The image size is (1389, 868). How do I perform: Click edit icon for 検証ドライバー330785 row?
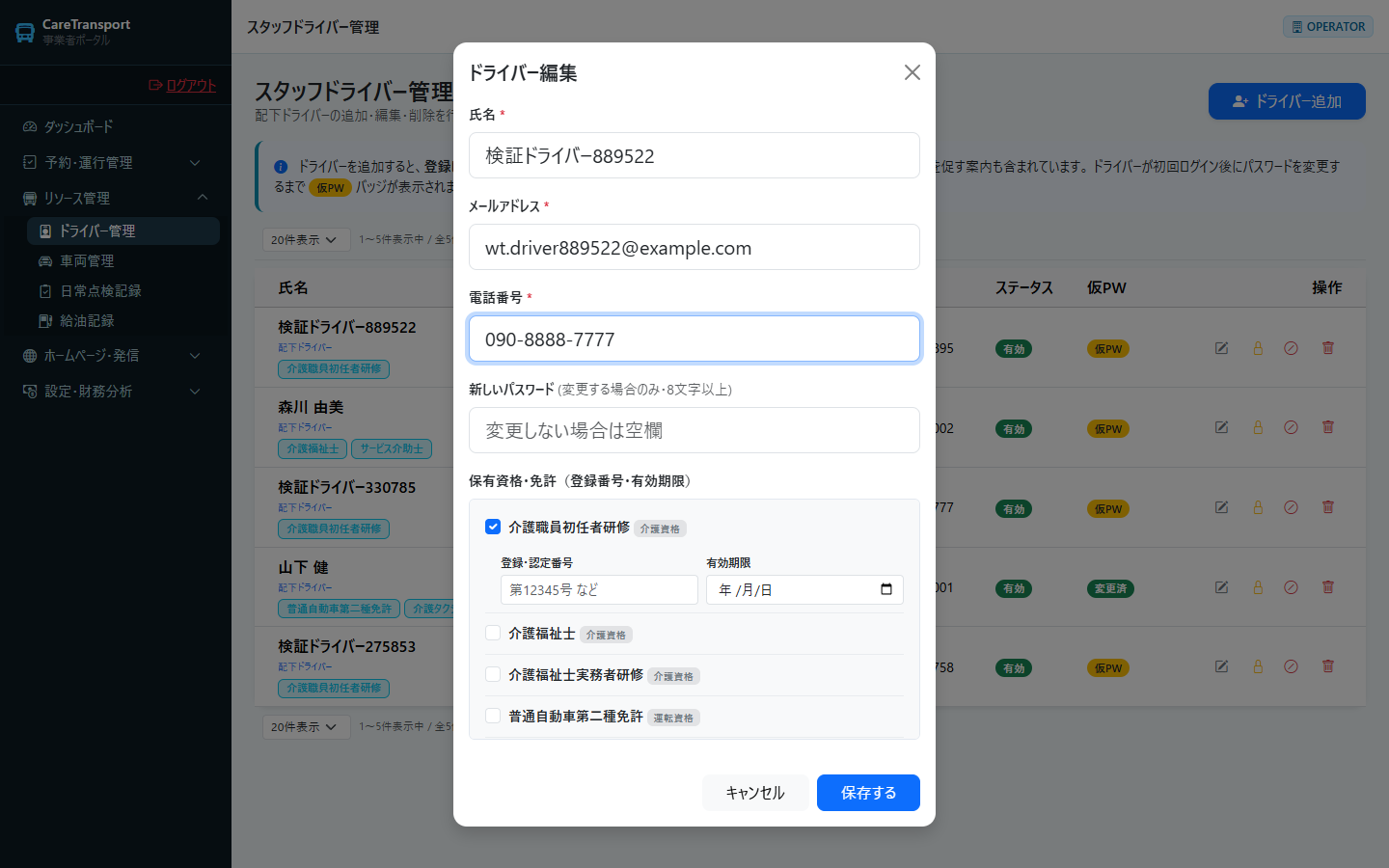point(1221,507)
